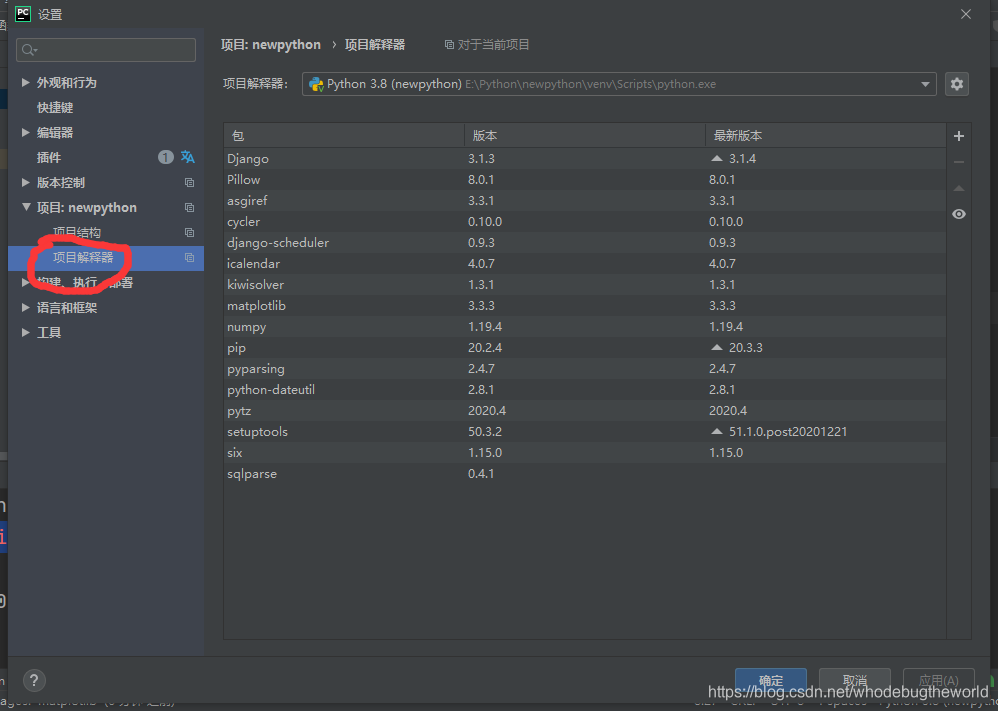
Task: Click the copy icon beside 项目: newpython
Action: (189, 208)
